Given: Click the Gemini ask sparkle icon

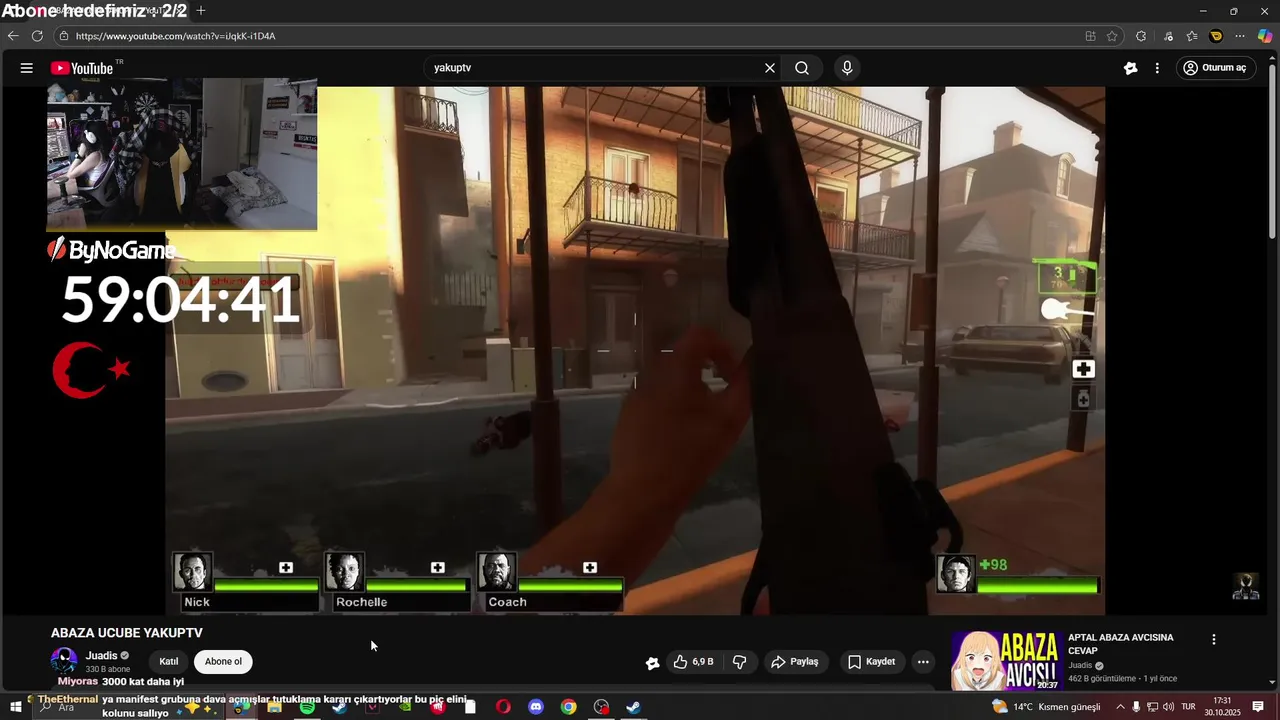Looking at the screenshot, I should click(x=1131, y=68).
